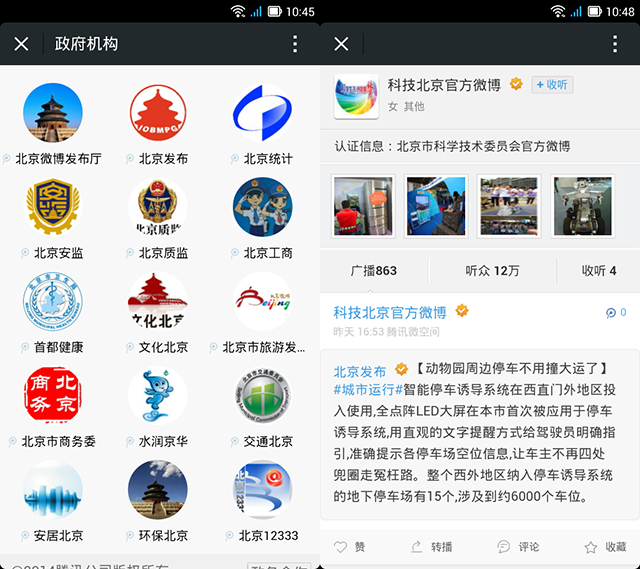Select the 北京安监 badge icon
640x569 pixels.
pos(53,207)
